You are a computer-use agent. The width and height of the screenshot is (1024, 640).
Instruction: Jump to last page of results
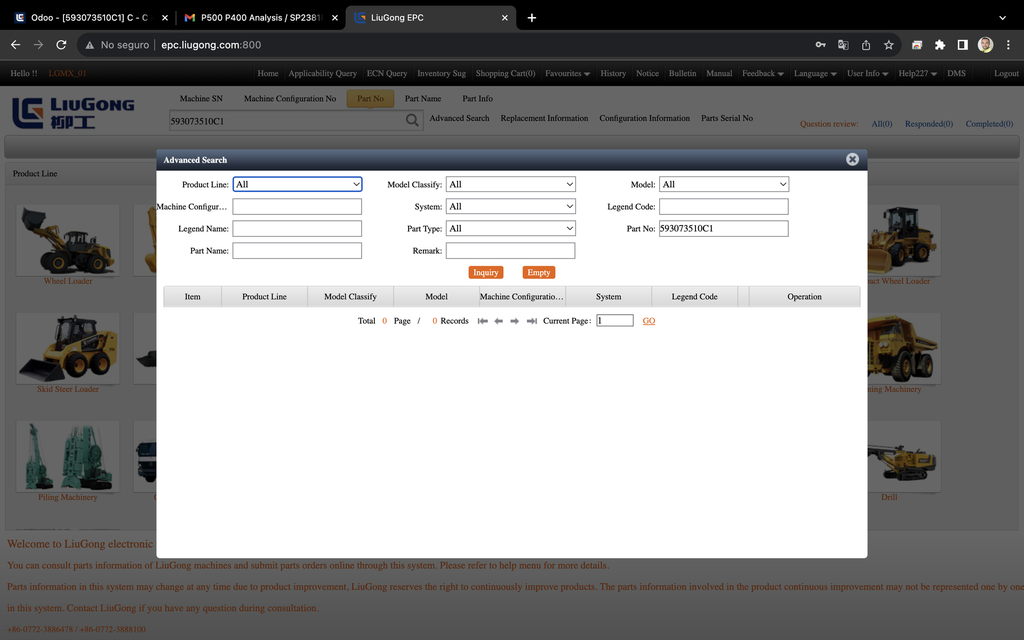coord(531,321)
